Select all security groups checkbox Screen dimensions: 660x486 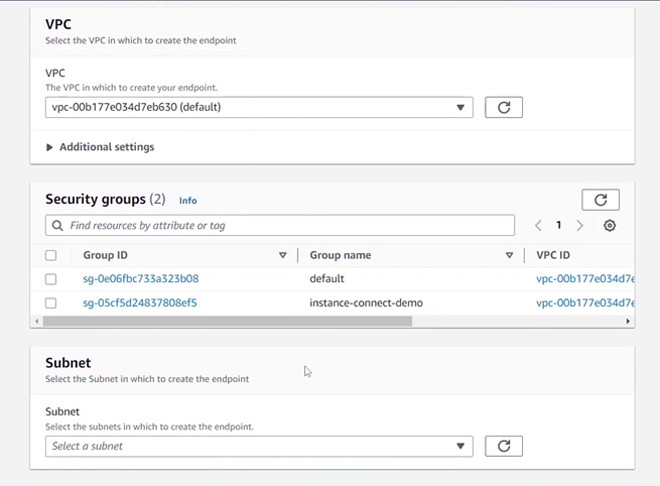pyautogui.click(x=51, y=255)
